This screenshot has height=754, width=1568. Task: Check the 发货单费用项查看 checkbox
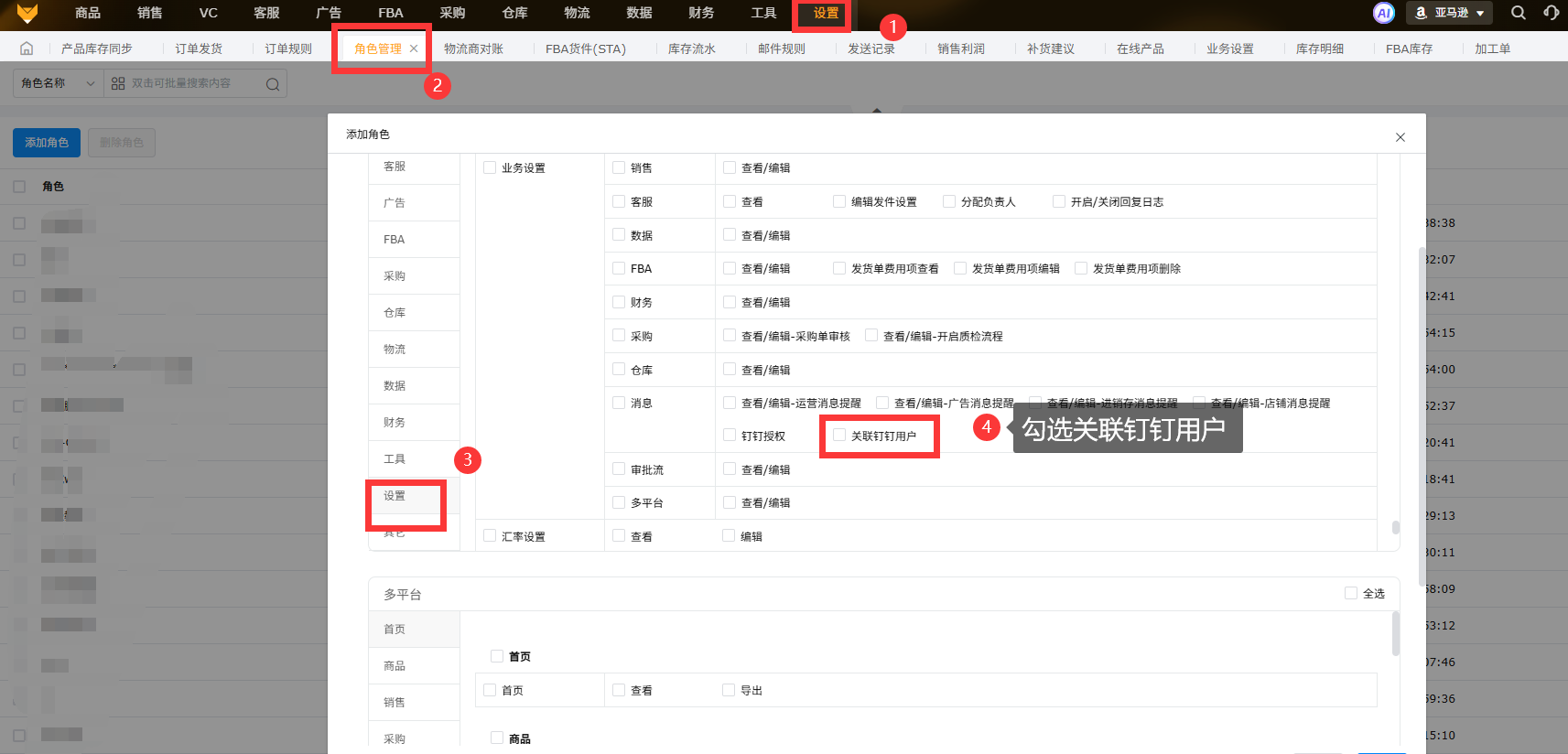click(839, 268)
